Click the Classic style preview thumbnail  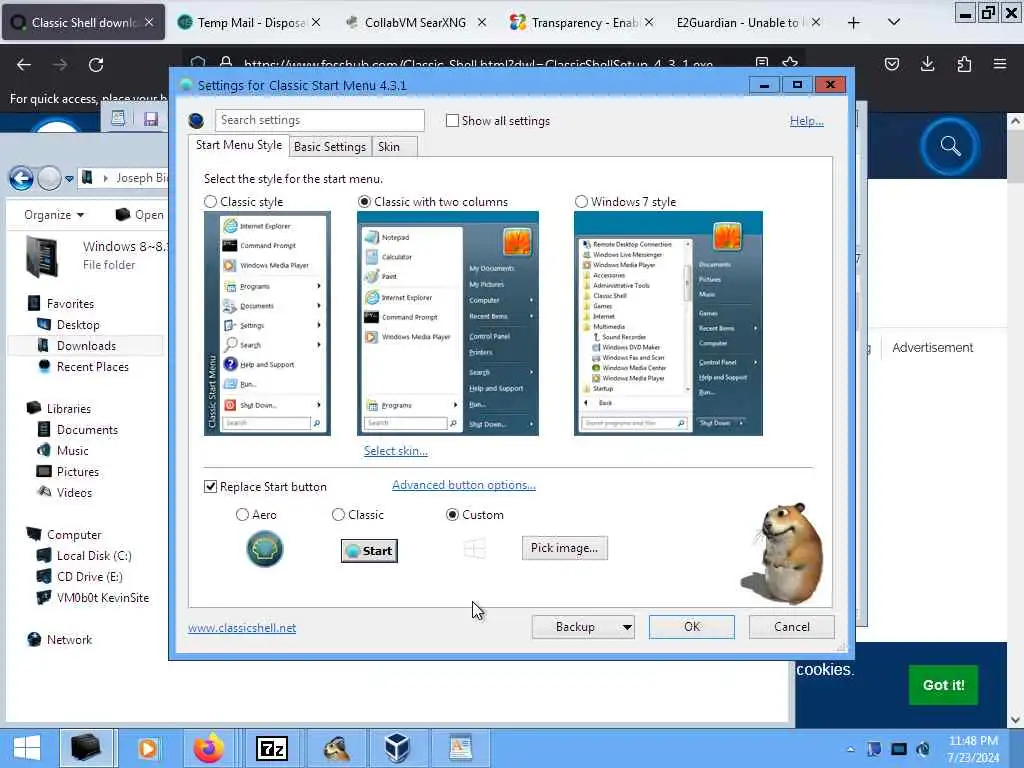[x=267, y=323]
